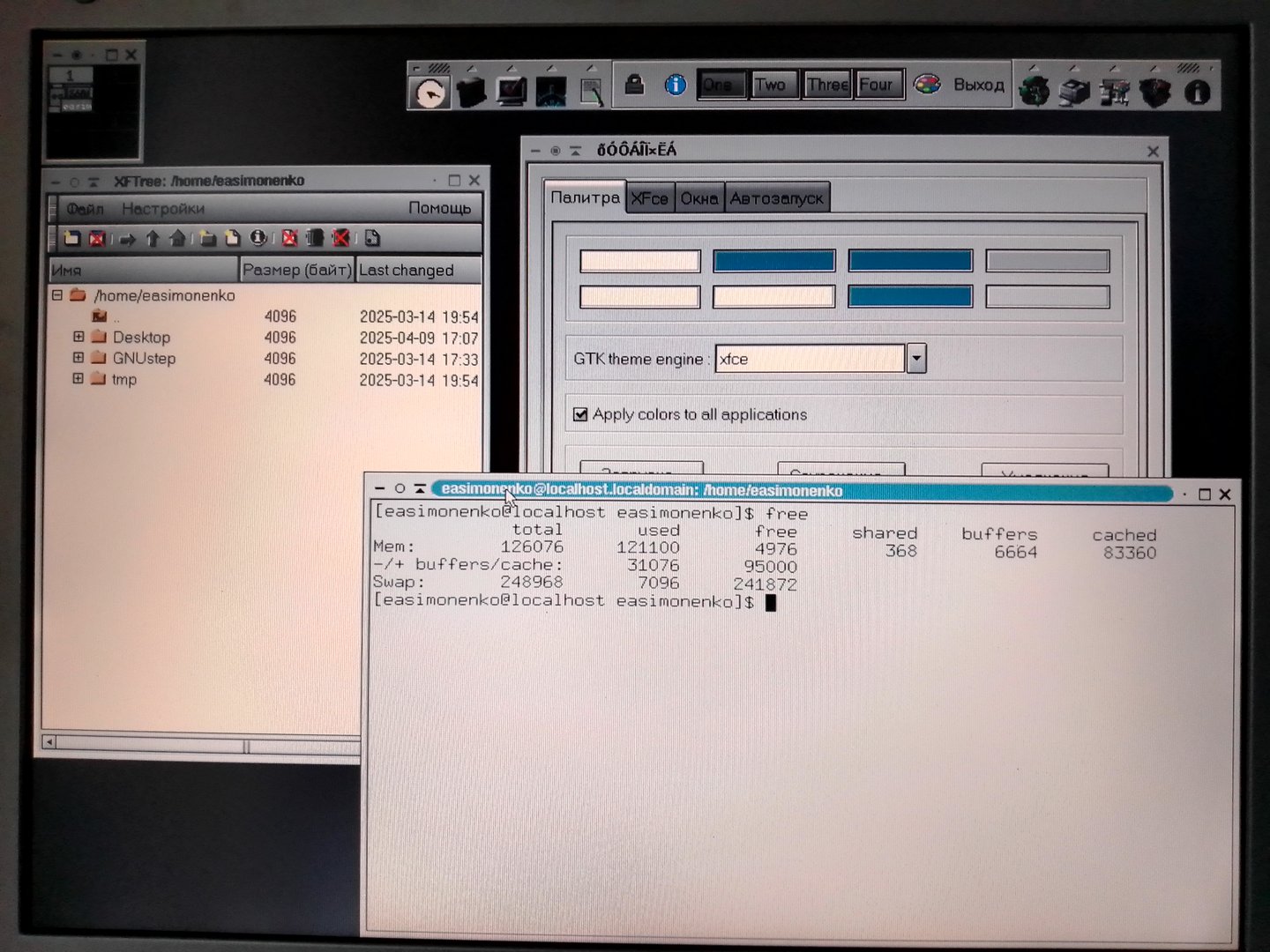
Task: Open the printer icon in the panel
Action: pyautogui.click(x=1074, y=92)
